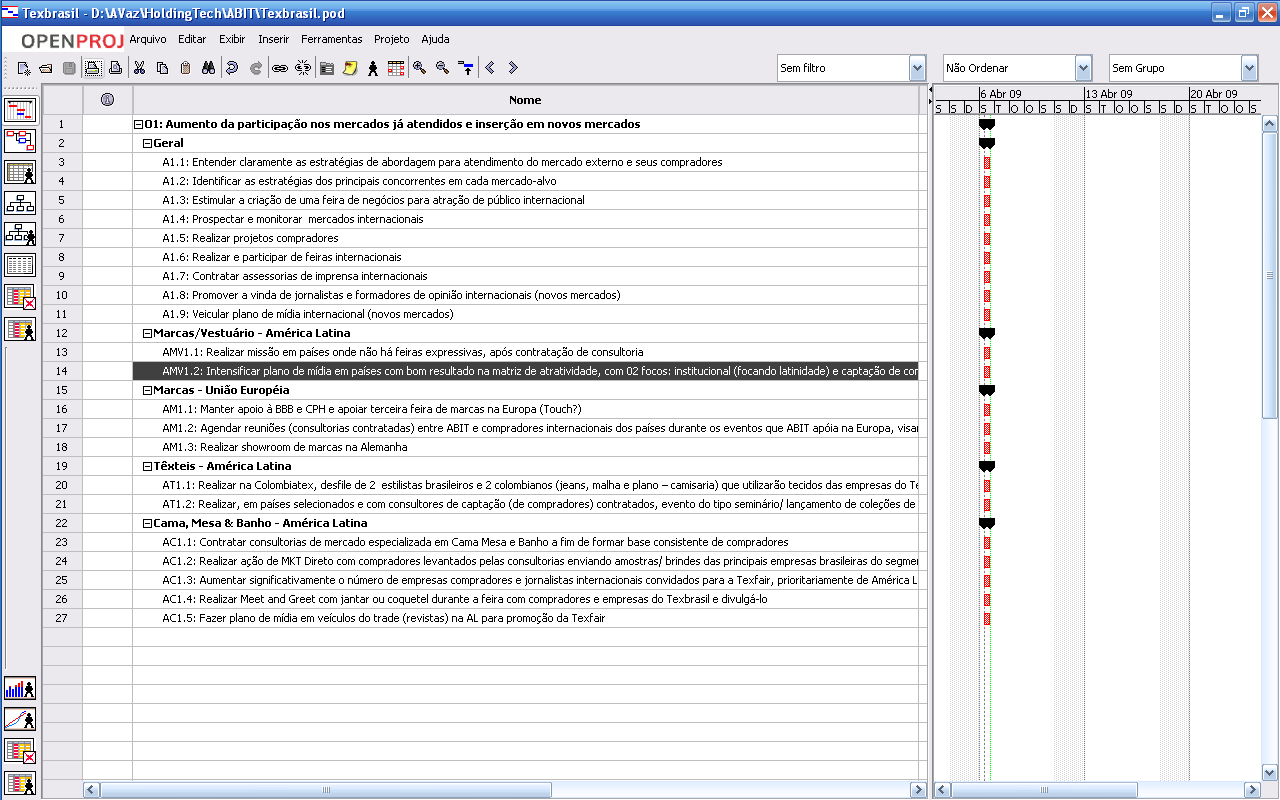This screenshot has width=1280, height=800.
Task: Open task notes with the yellow note icon
Action: click(349, 68)
